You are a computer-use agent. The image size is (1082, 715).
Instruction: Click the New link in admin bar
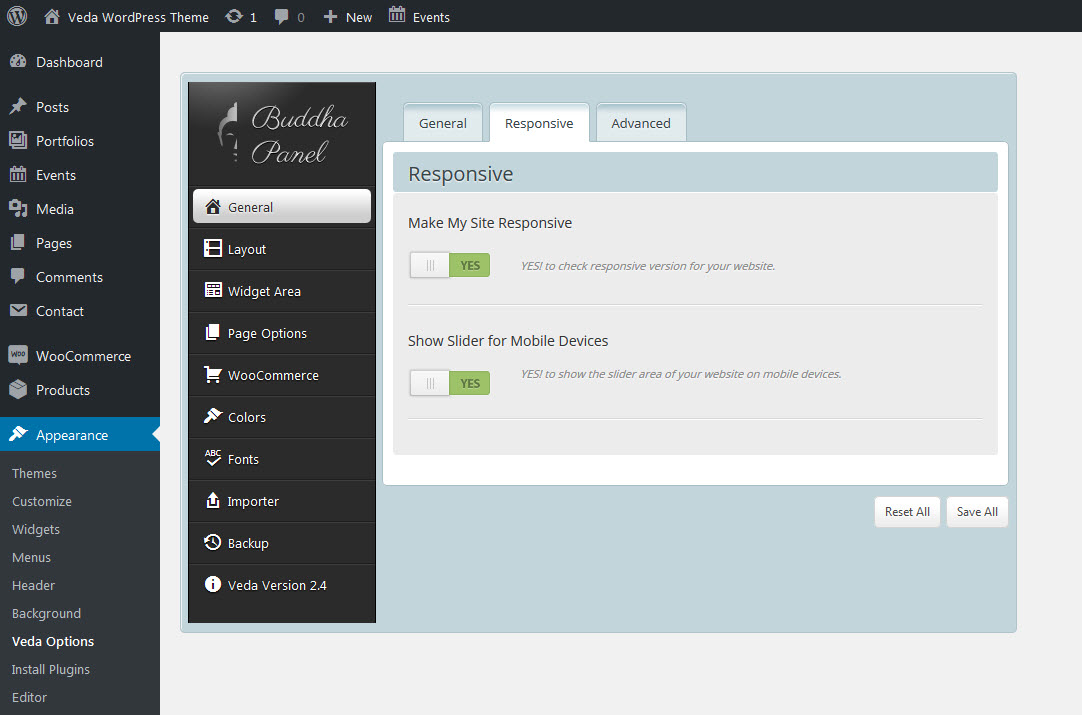[359, 17]
